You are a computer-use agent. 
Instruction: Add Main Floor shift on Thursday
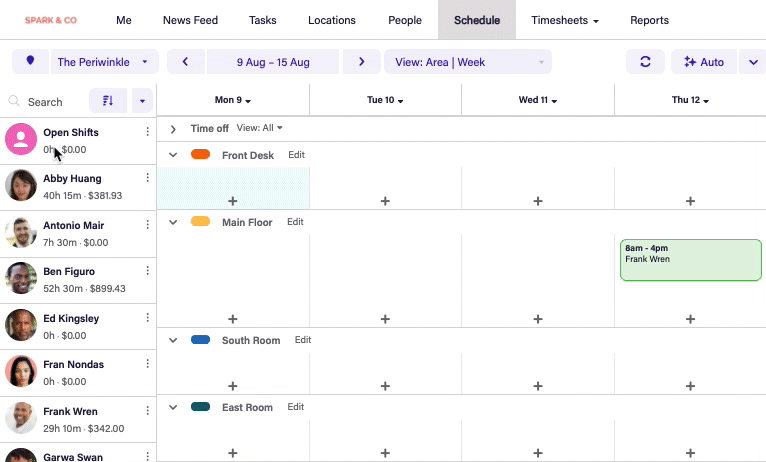[690, 319]
